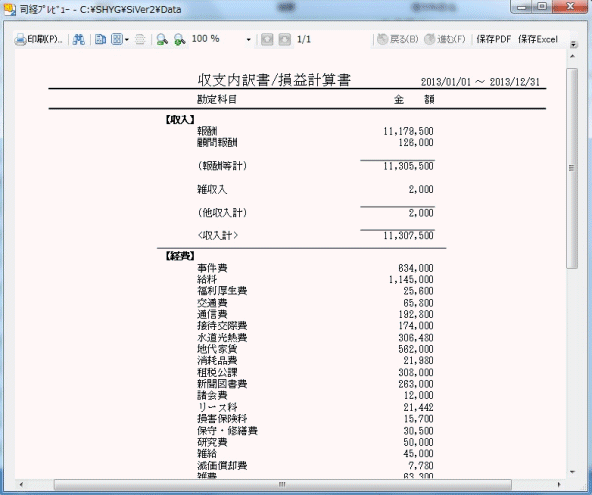The image size is (592, 495).
Task: Click the (他収入計) subtotal label
Action: click(x=222, y=213)
